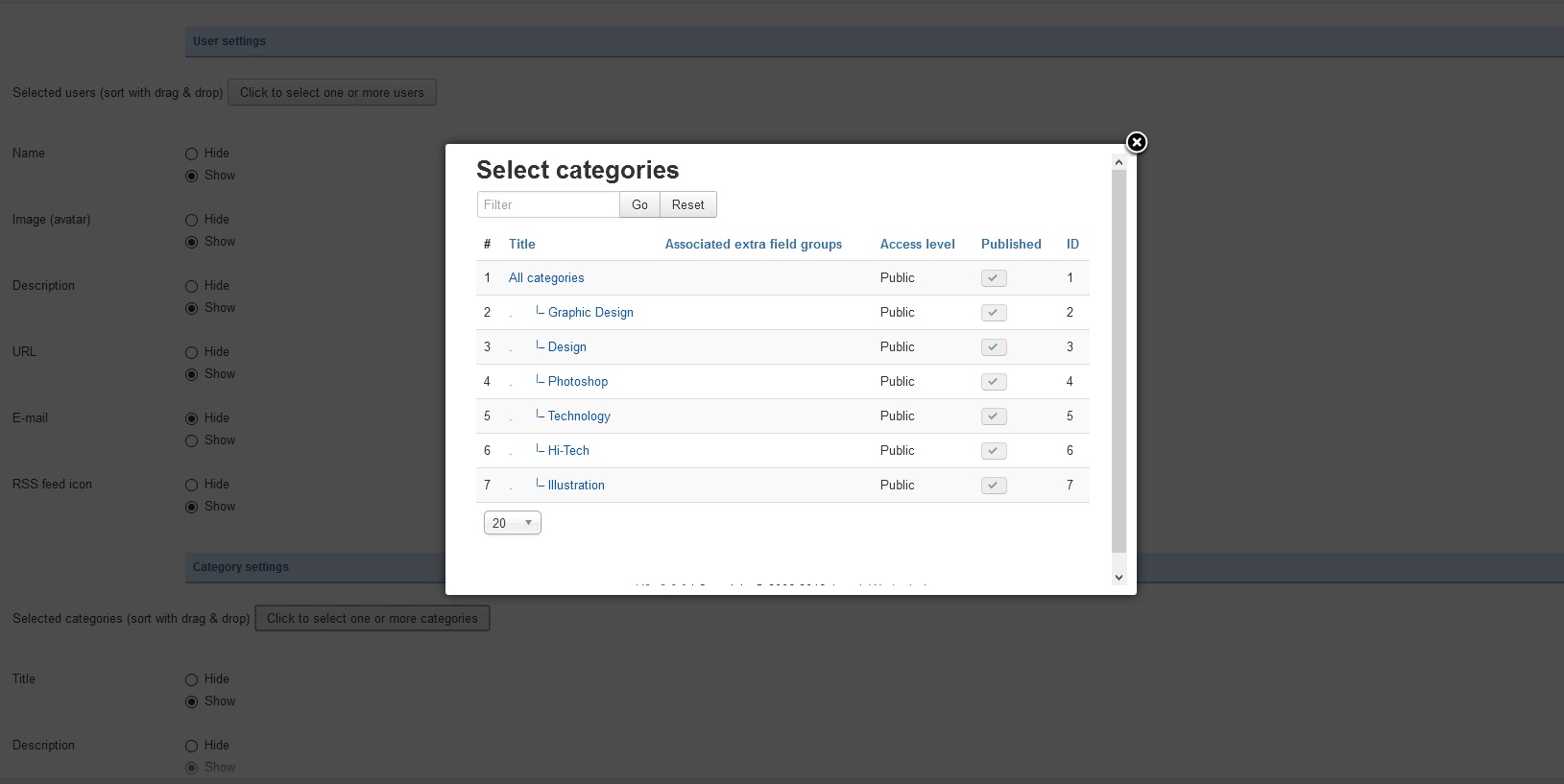Screen dimensions: 1564x784
Task: Click published checkmark for All categories
Action: tap(994, 278)
